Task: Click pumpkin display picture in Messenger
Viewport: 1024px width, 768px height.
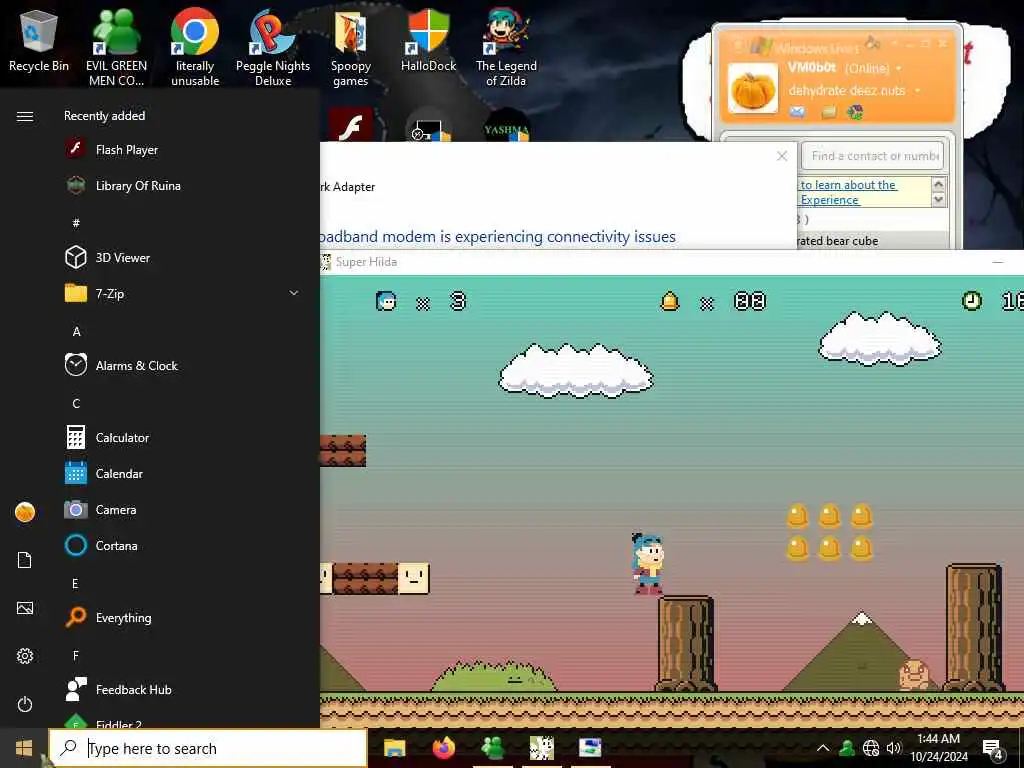Action: 753,88
